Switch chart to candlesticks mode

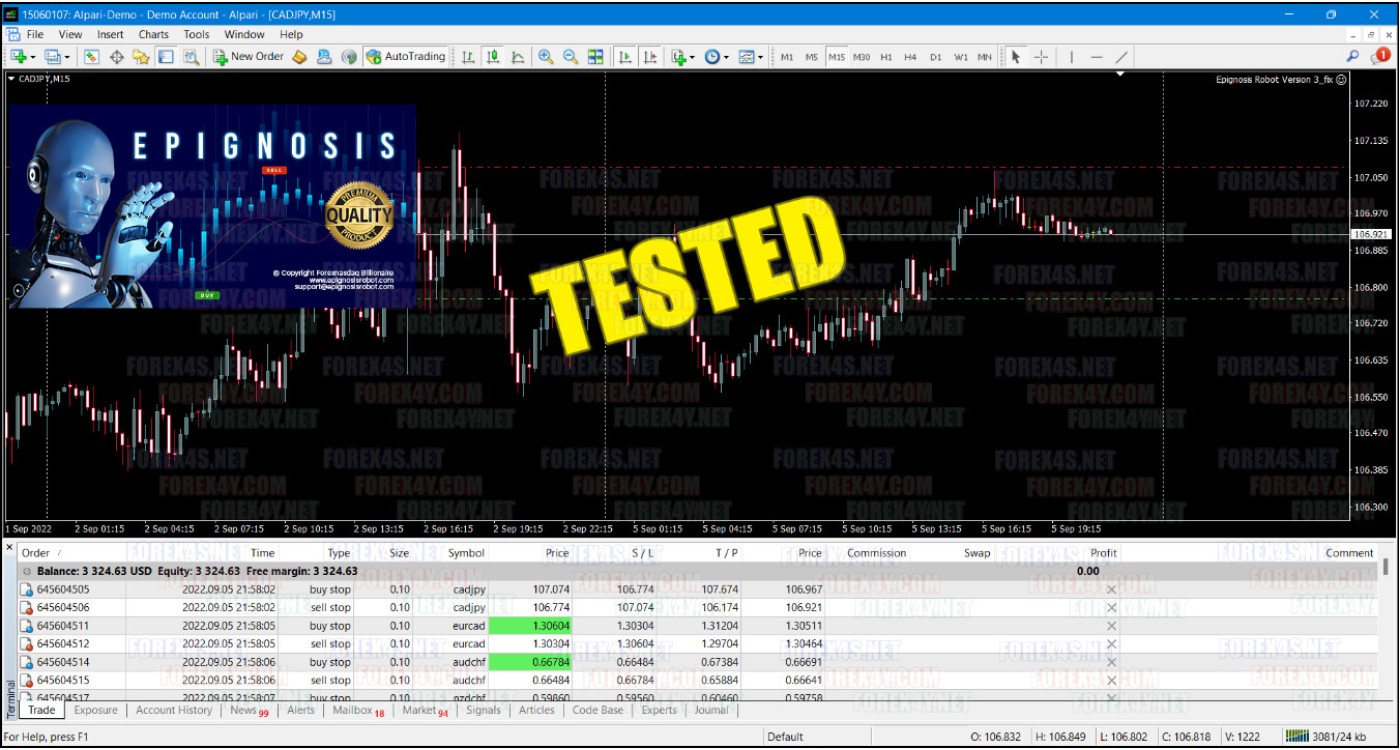492,57
